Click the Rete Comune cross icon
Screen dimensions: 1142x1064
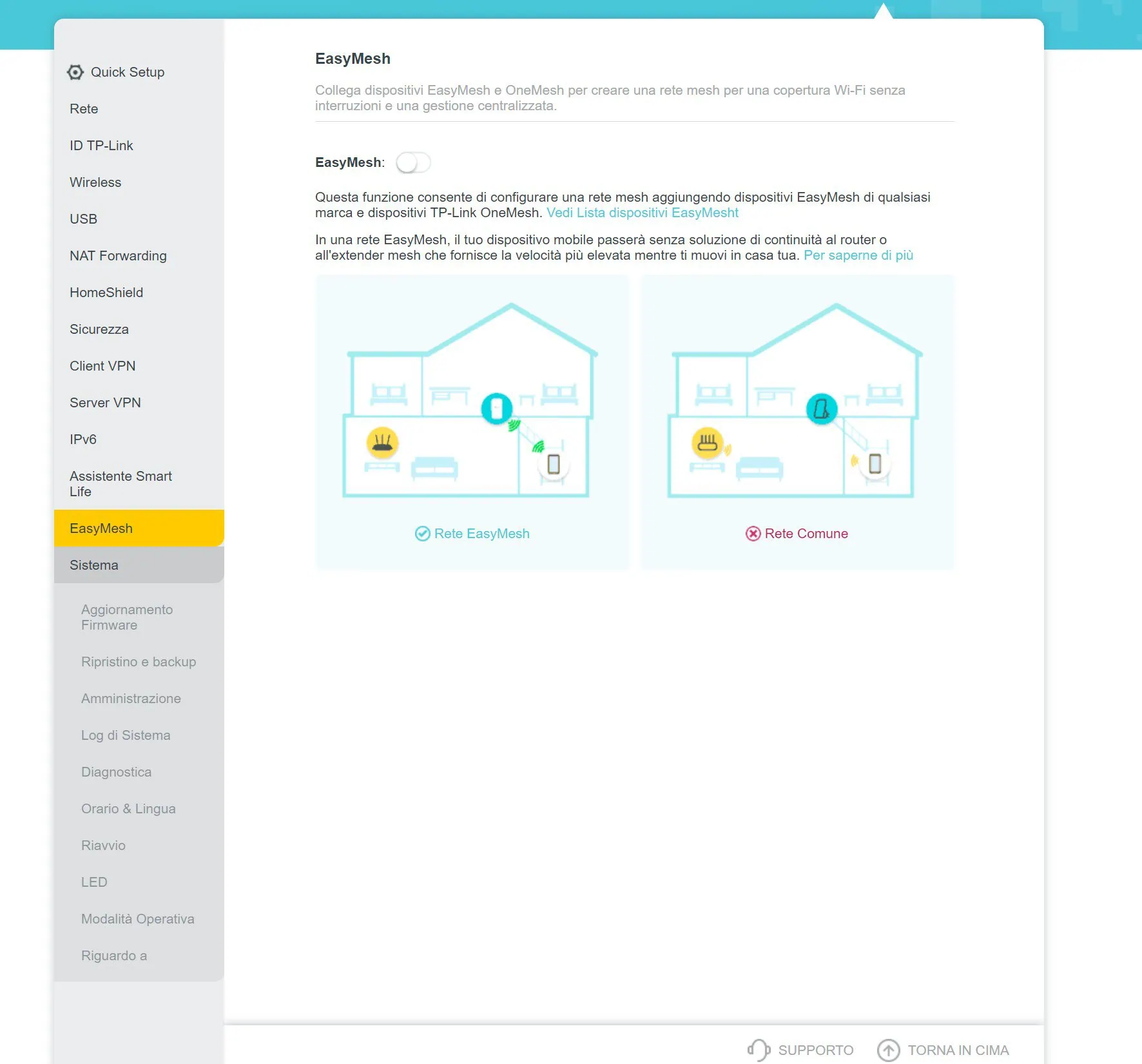[753, 534]
